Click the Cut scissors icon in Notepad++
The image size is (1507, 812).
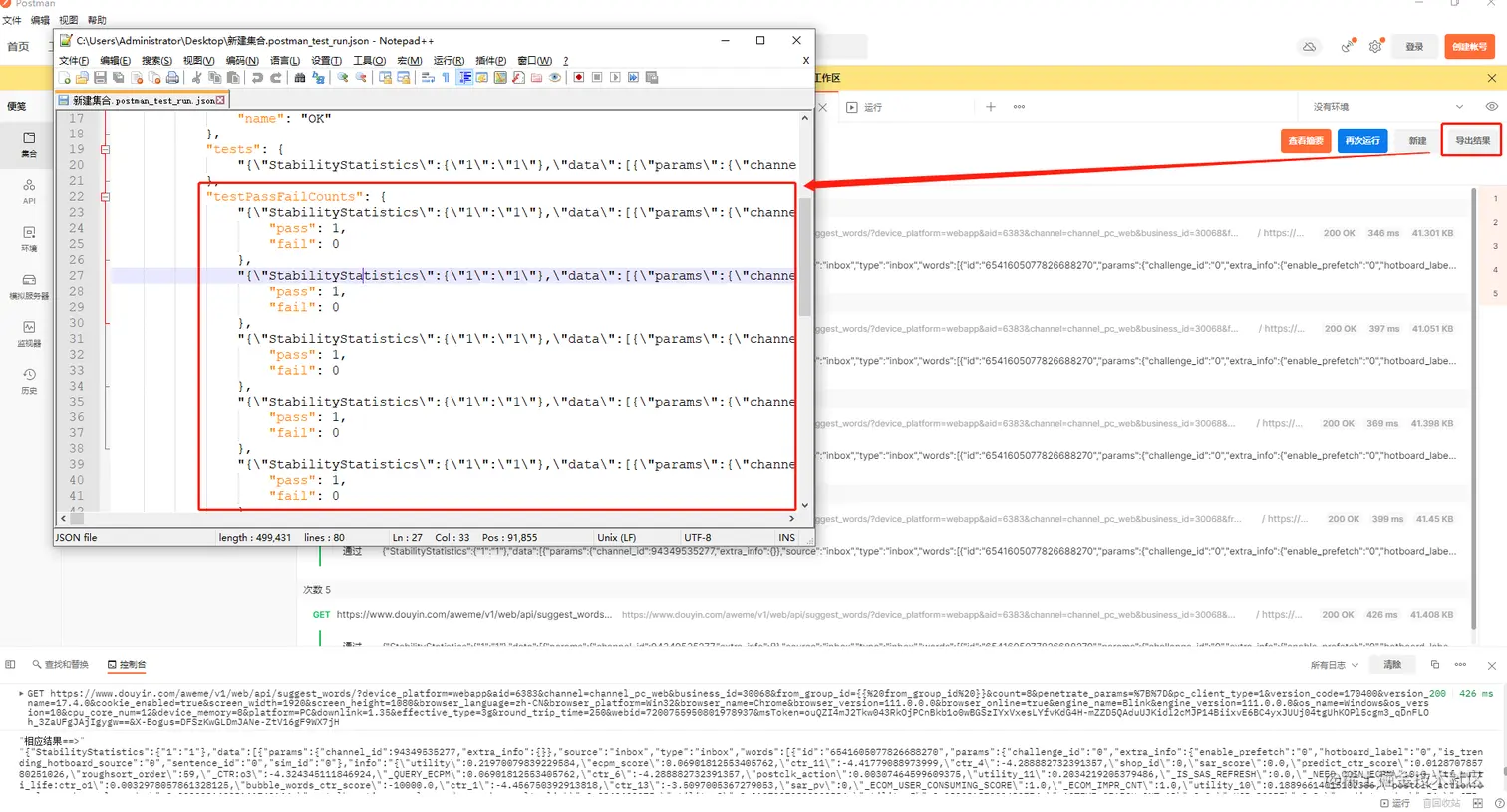[196, 78]
